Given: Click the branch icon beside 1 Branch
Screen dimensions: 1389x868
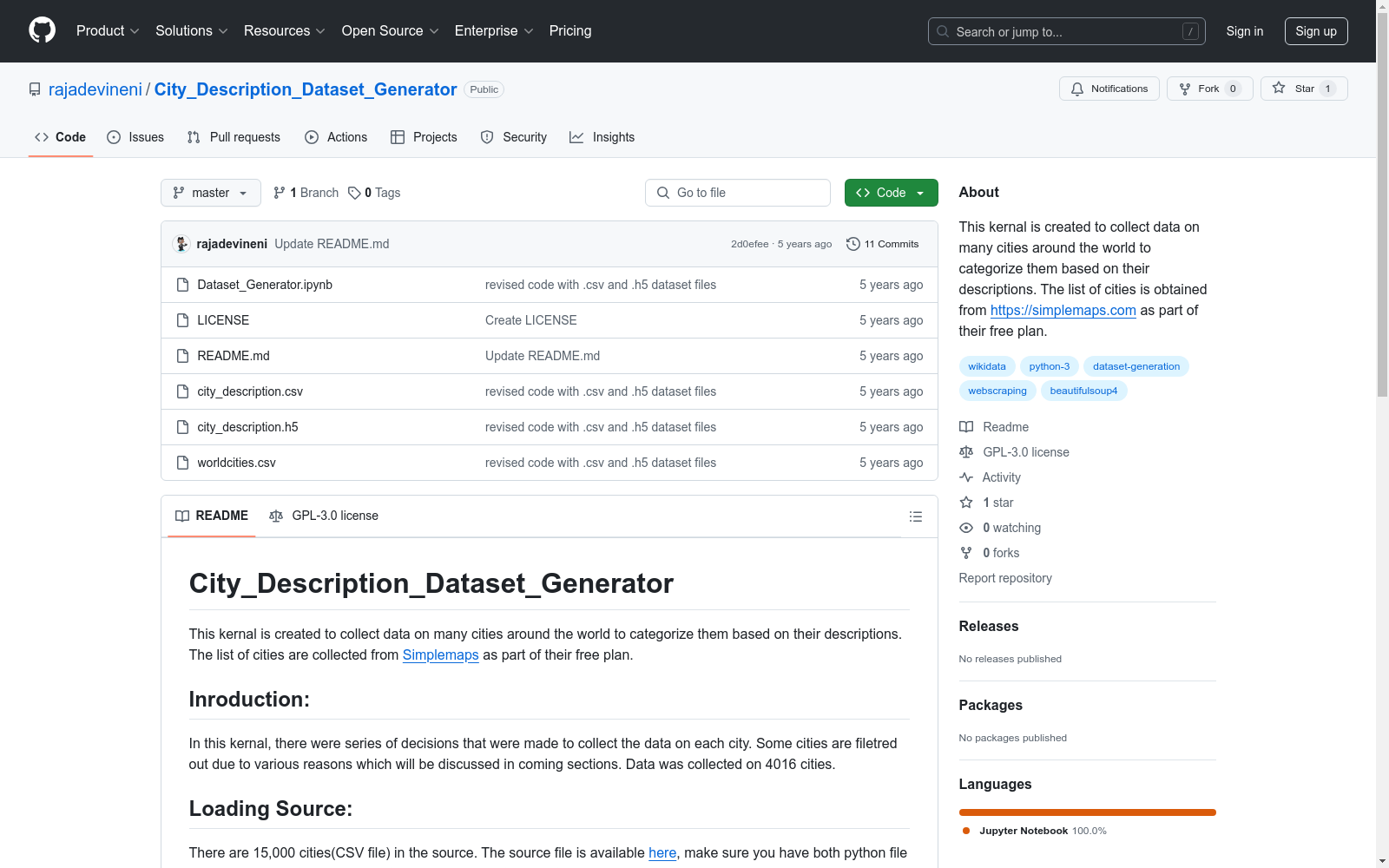Looking at the screenshot, I should pos(280,193).
